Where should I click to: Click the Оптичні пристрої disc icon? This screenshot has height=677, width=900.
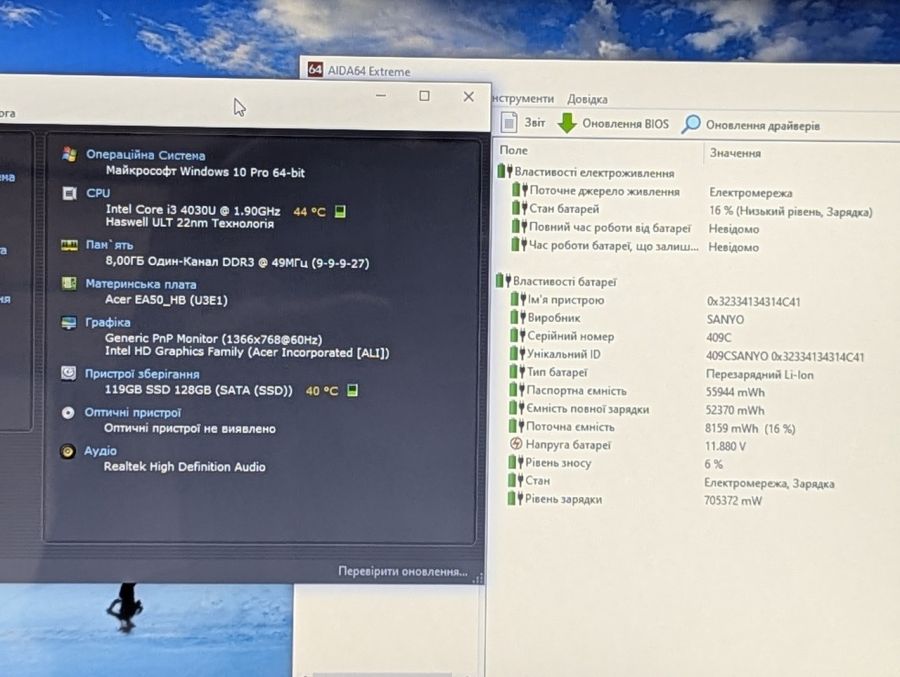pyautogui.click(x=68, y=412)
